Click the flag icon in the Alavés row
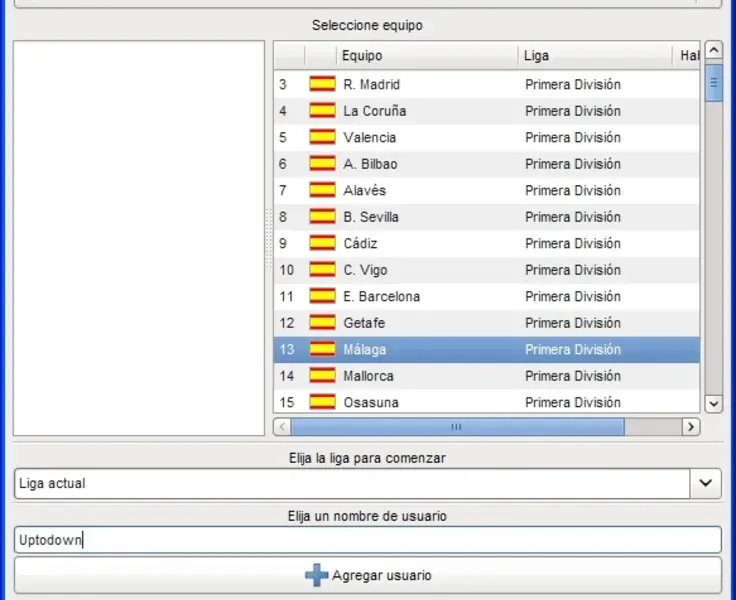Image resolution: width=736 pixels, height=600 pixels. (322, 190)
